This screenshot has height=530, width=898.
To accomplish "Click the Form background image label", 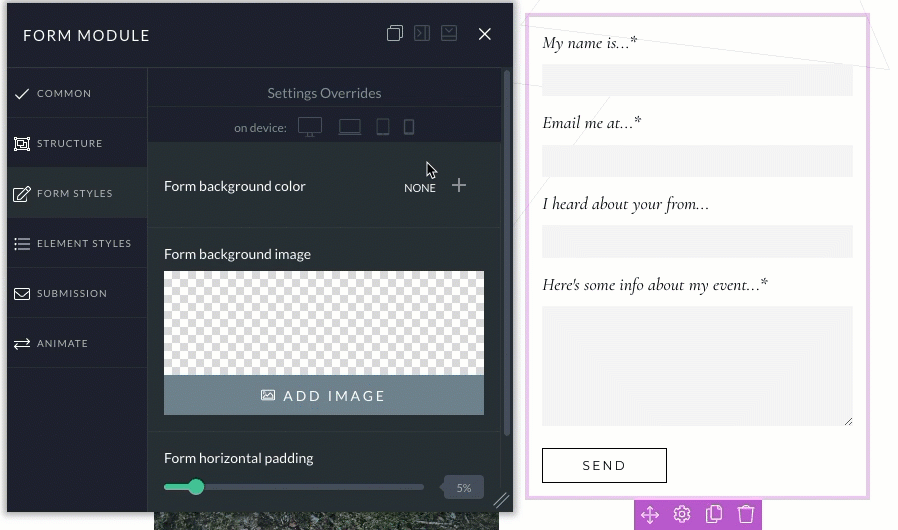I will (x=237, y=254).
